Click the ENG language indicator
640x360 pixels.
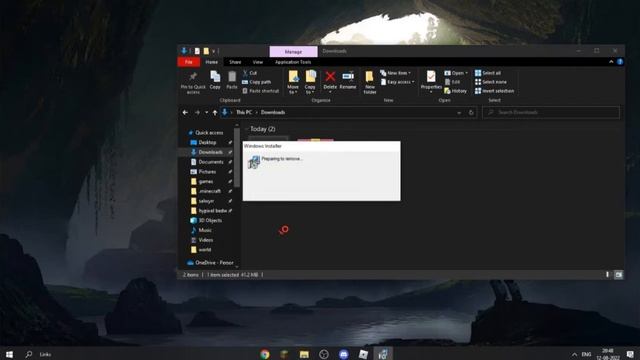click(x=586, y=354)
